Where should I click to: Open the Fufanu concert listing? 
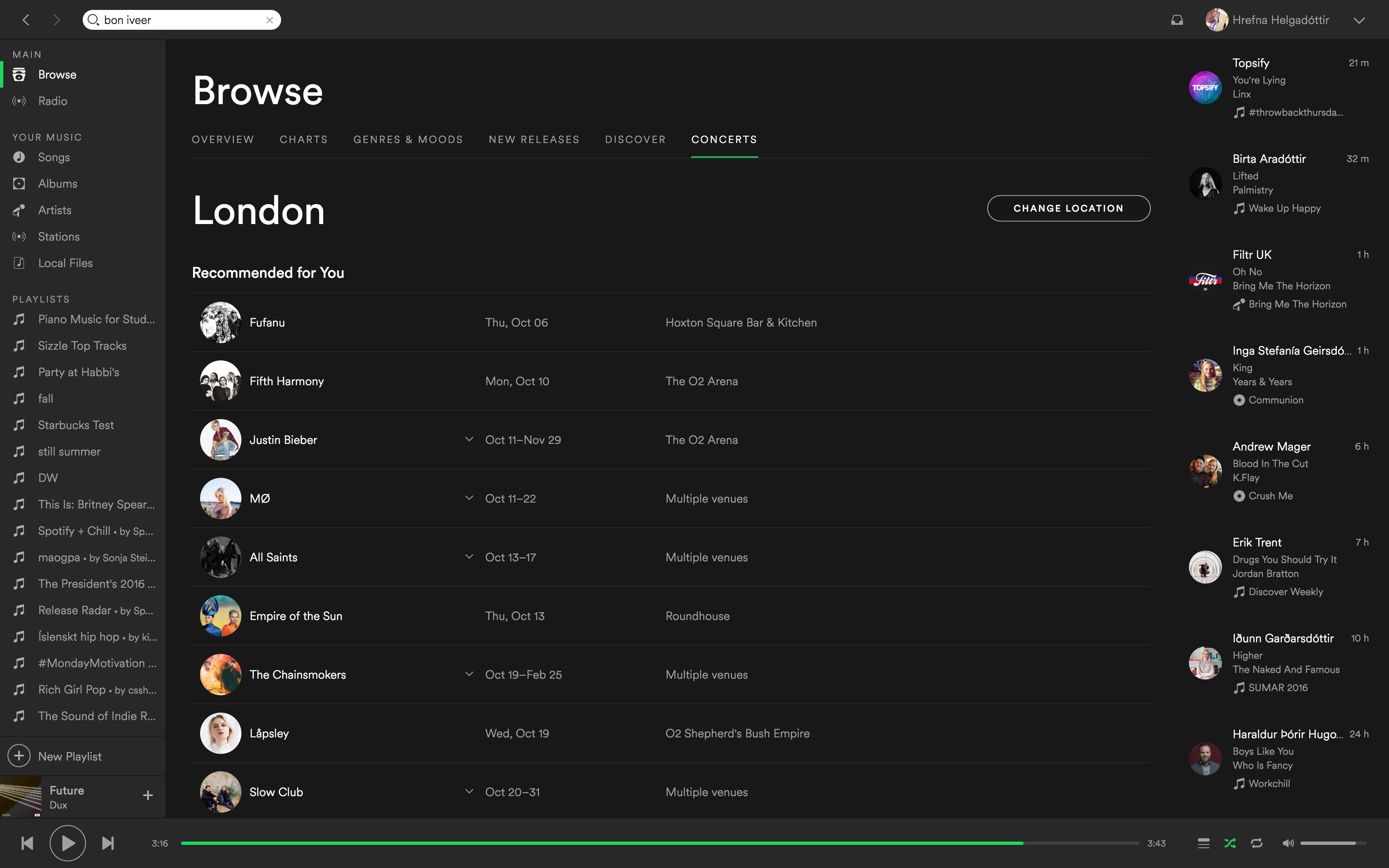coord(671,323)
